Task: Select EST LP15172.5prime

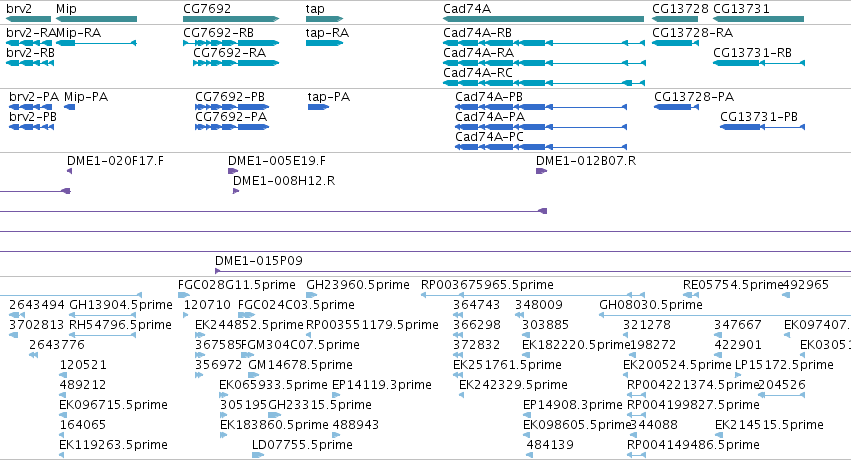Action: [x=739, y=375]
